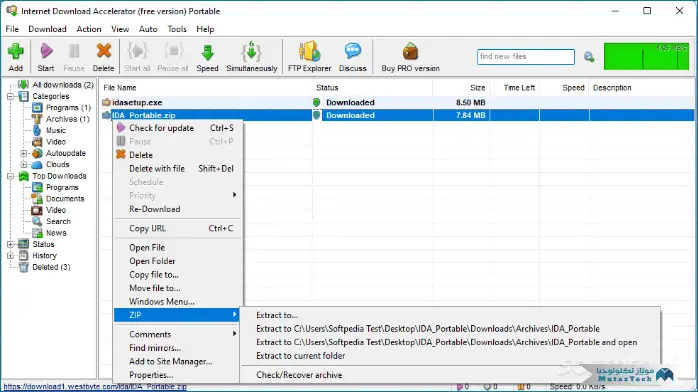
Task: Open the File menu
Action: coord(12,29)
